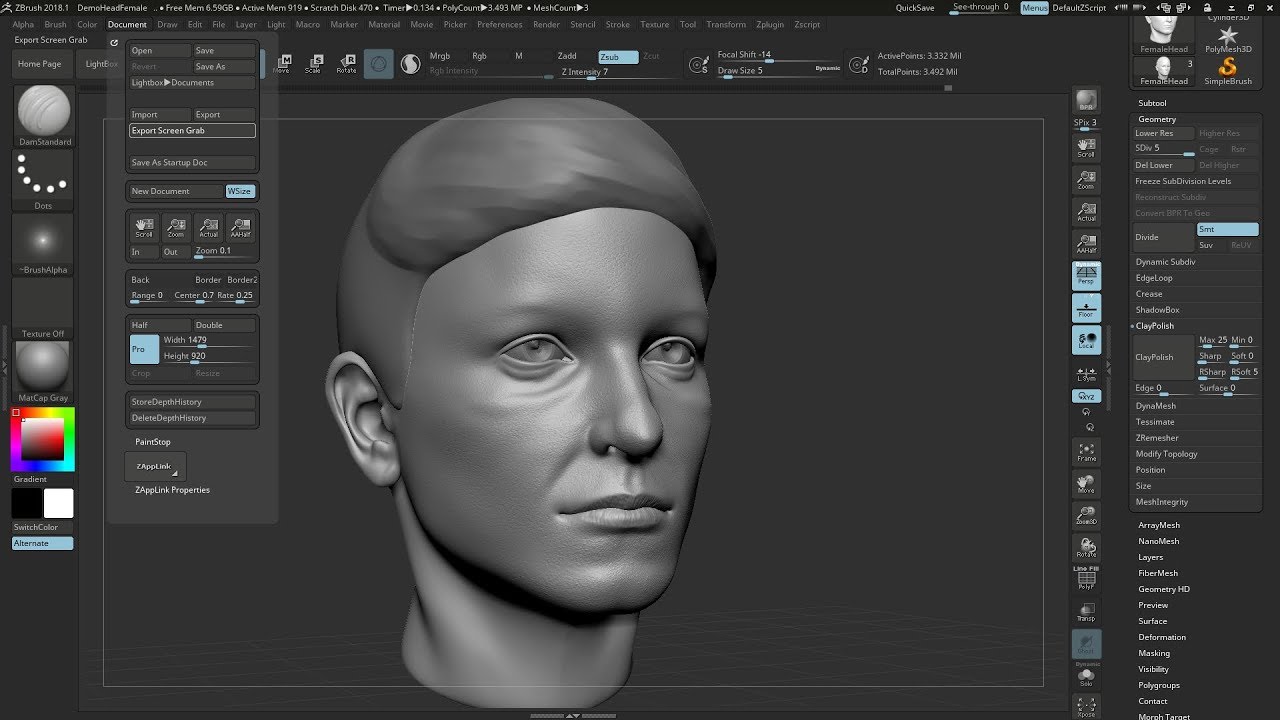This screenshot has width=1280, height=720.
Task: Click the Save As Startup Doc button
Action: click(x=192, y=163)
